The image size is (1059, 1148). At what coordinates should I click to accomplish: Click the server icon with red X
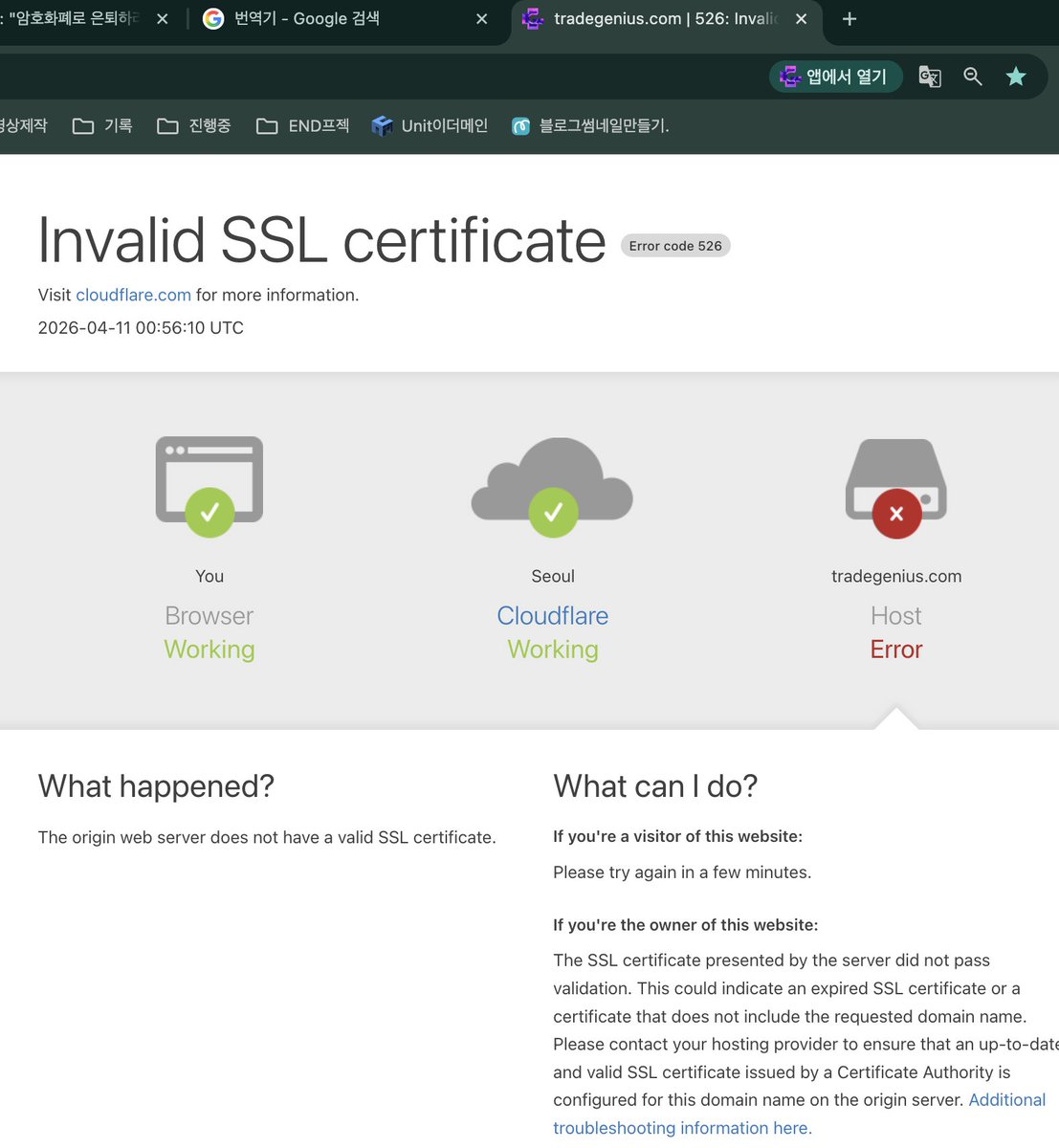coord(896,488)
